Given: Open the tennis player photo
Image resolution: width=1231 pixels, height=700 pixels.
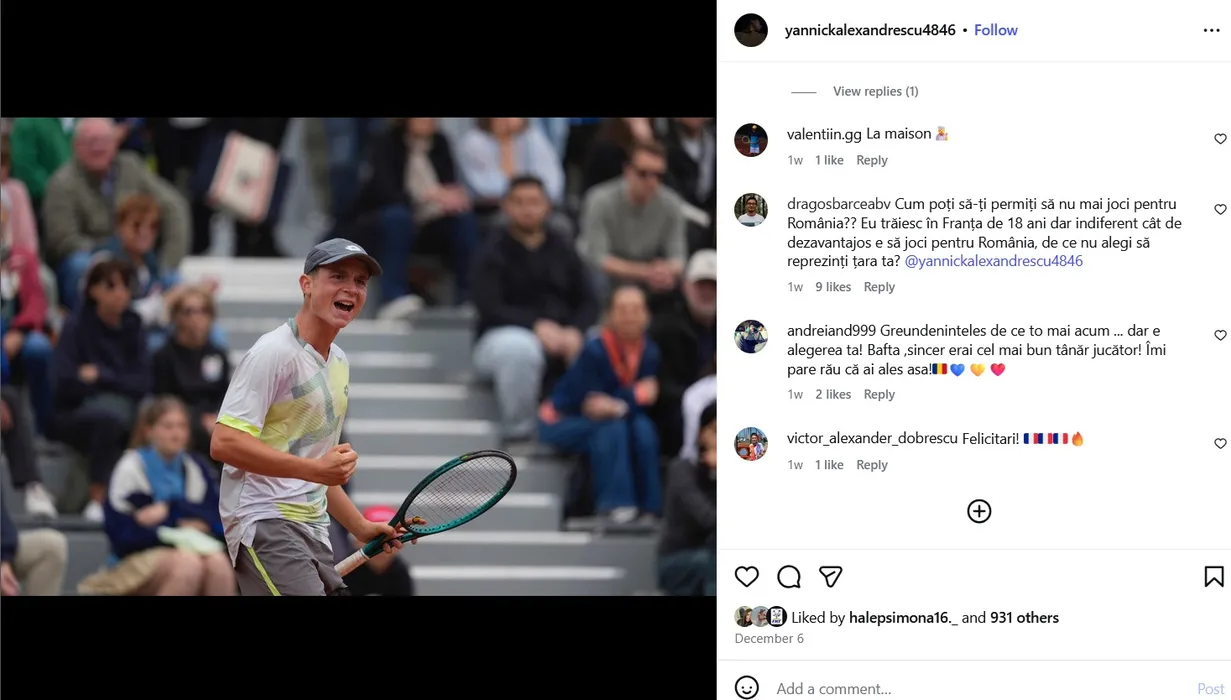Looking at the screenshot, I should (x=358, y=356).
